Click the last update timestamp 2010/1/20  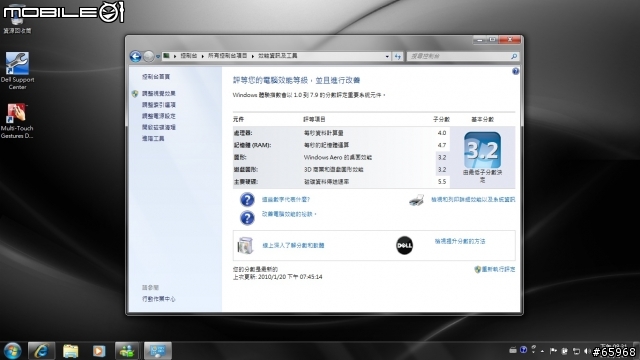[290, 277]
